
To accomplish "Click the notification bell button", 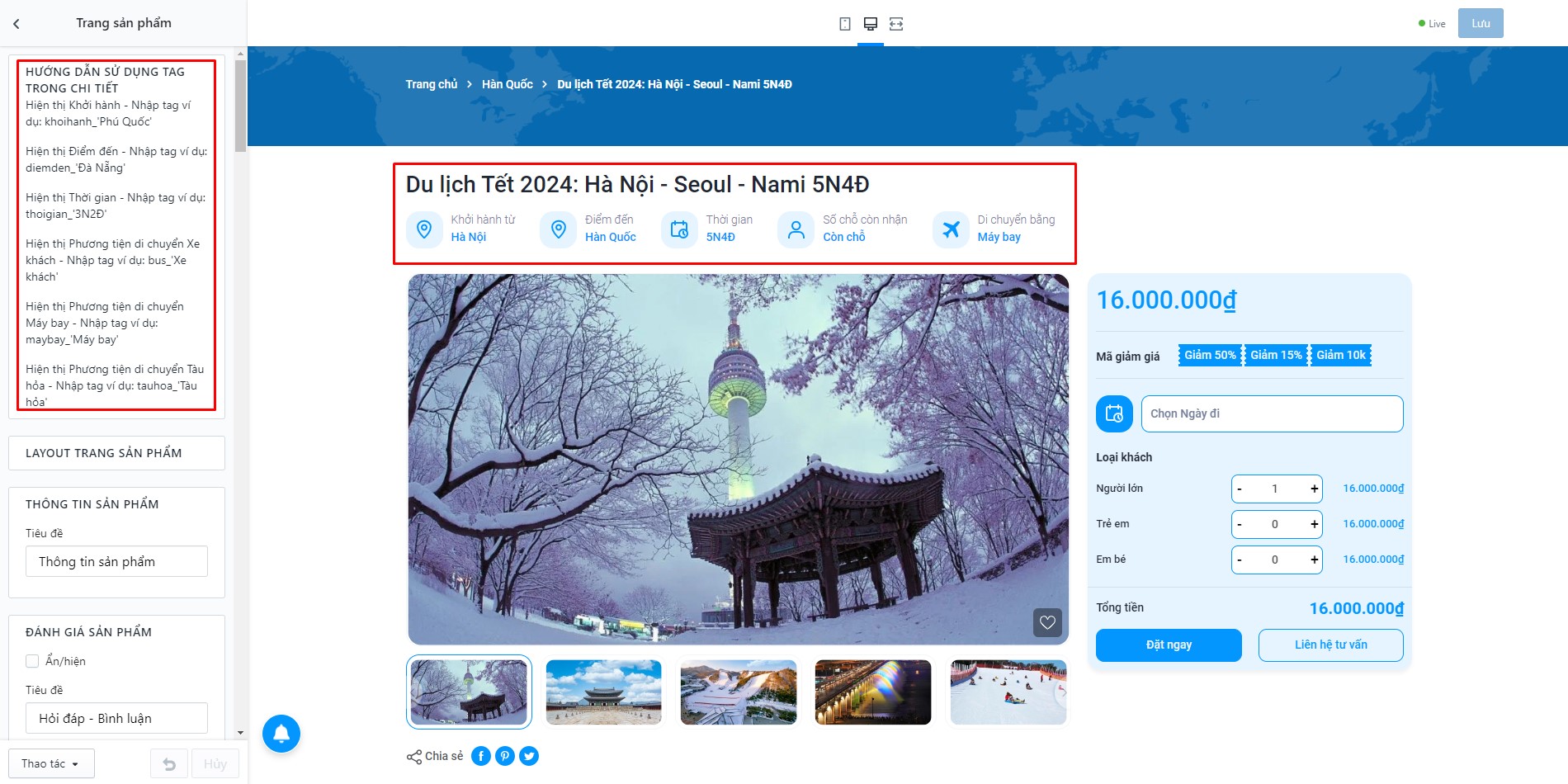I will coord(281,734).
